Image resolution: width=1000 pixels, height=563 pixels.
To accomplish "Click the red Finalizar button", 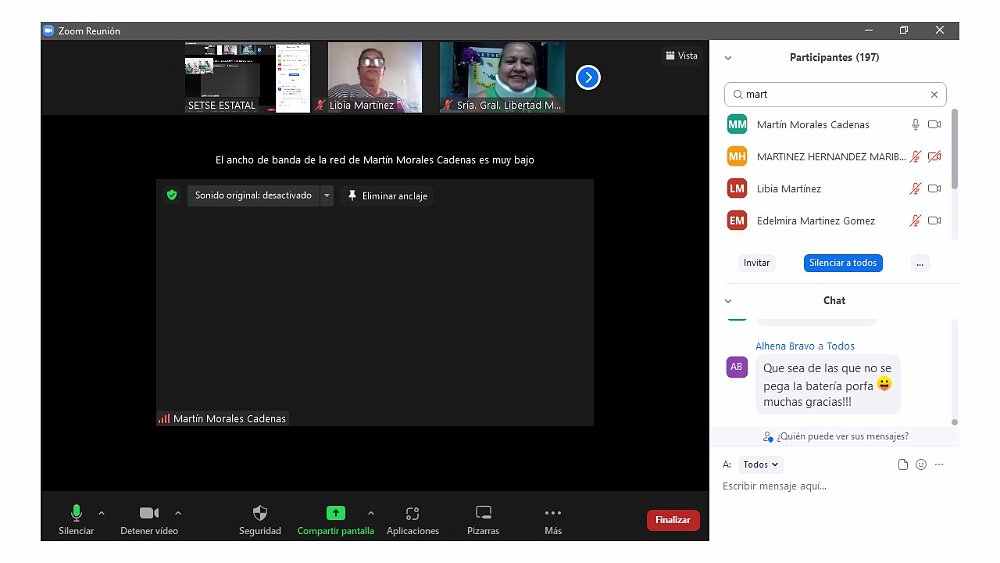I will [673, 520].
